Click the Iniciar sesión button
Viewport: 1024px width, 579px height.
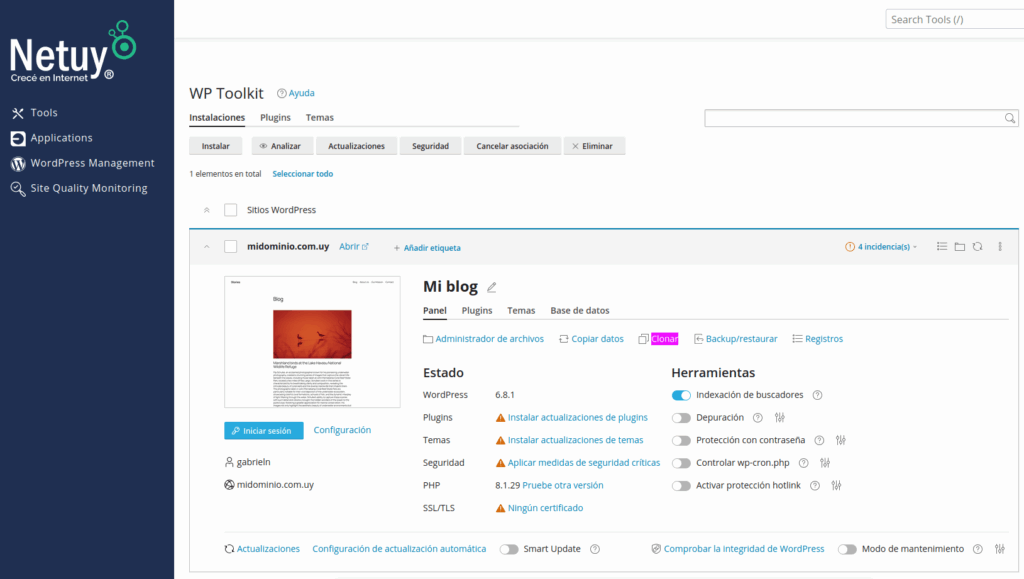point(264,431)
